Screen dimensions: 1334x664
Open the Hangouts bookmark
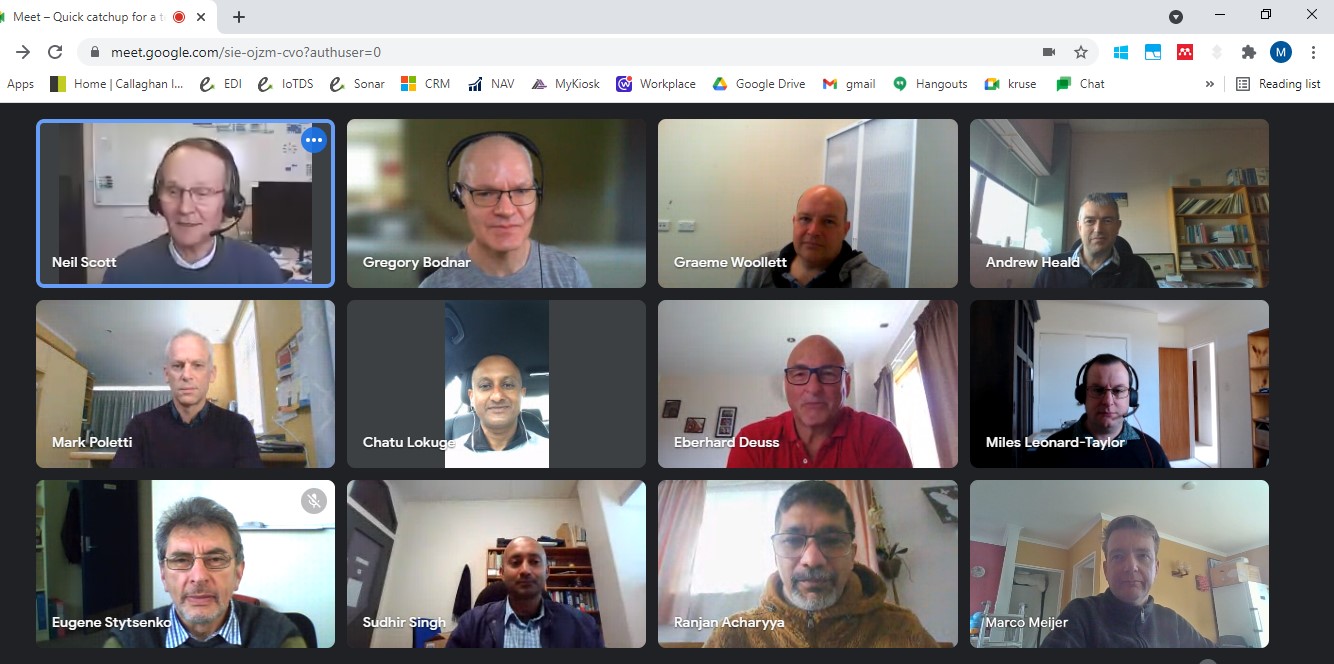pyautogui.click(x=930, y=84)
